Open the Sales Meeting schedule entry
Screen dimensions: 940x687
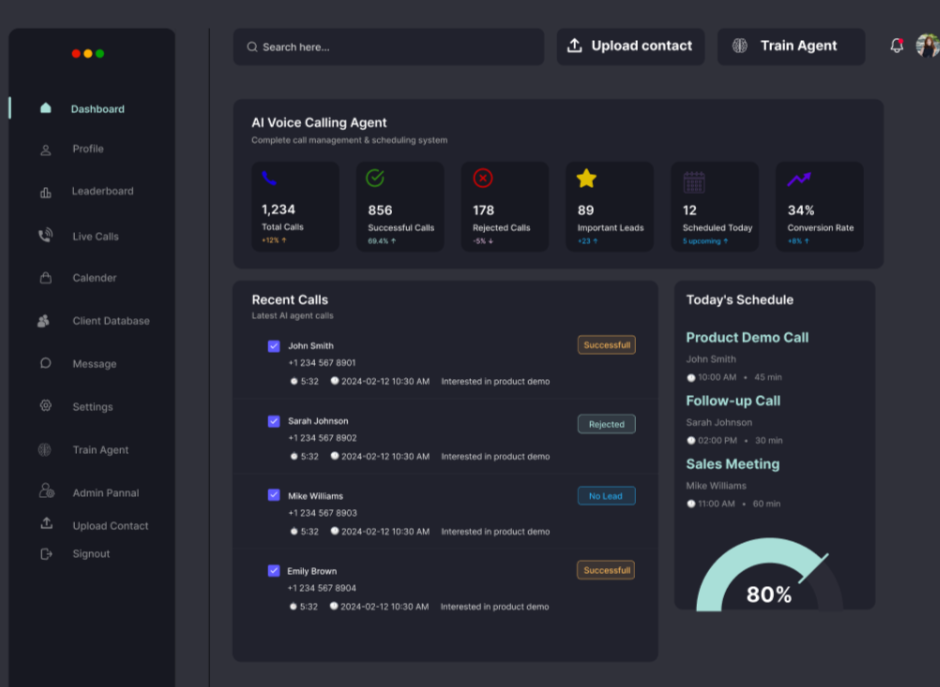[733, 464]
